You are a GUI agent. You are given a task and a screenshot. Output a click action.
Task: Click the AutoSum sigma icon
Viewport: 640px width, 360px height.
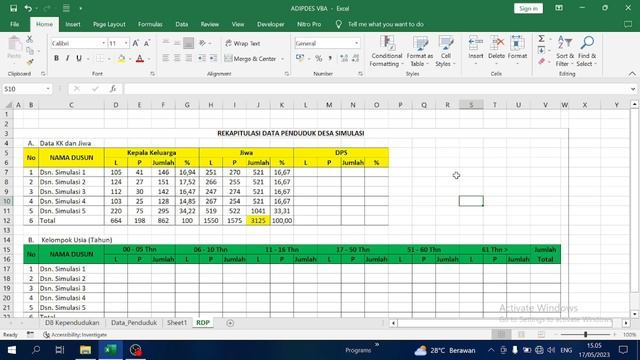[541, 39]
